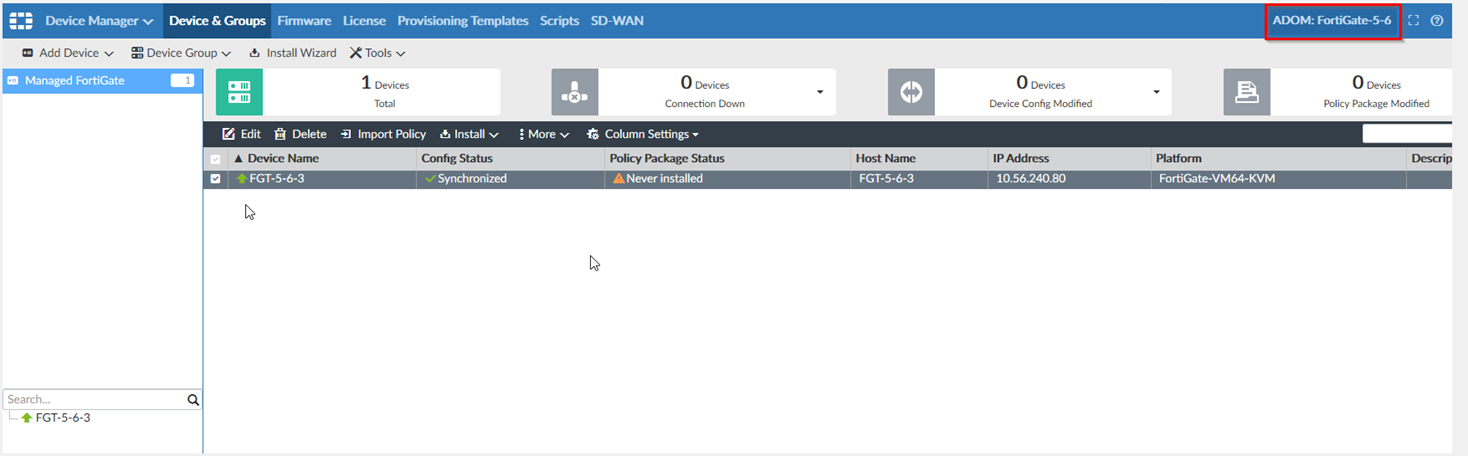Open the License tab
1468x456 pixels.
pyautogui.click(x=364, y=20)
